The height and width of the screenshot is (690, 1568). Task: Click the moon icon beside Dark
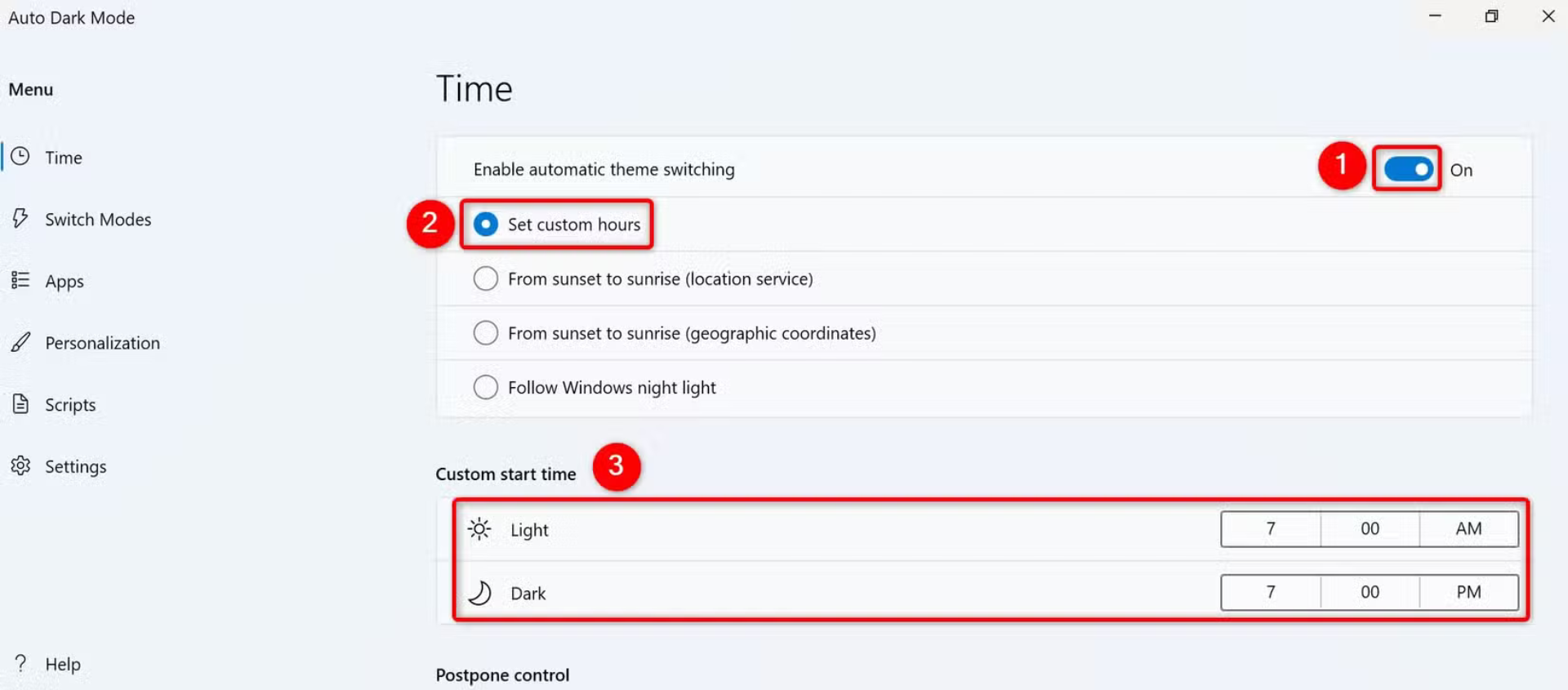[480, 592]
